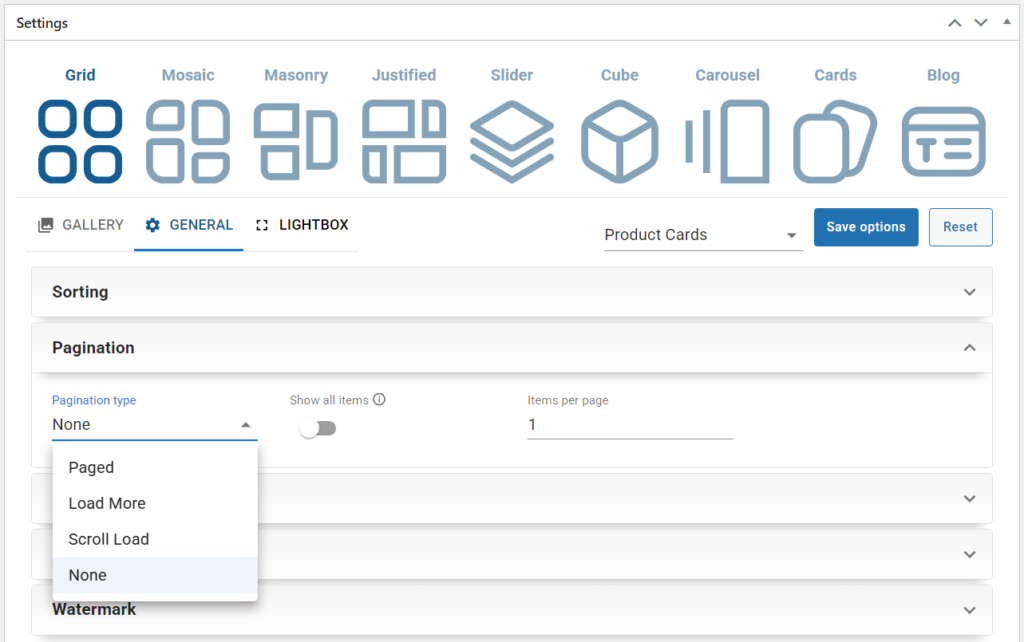
Task: Click the Save options button
Action: tap(865, 227)
